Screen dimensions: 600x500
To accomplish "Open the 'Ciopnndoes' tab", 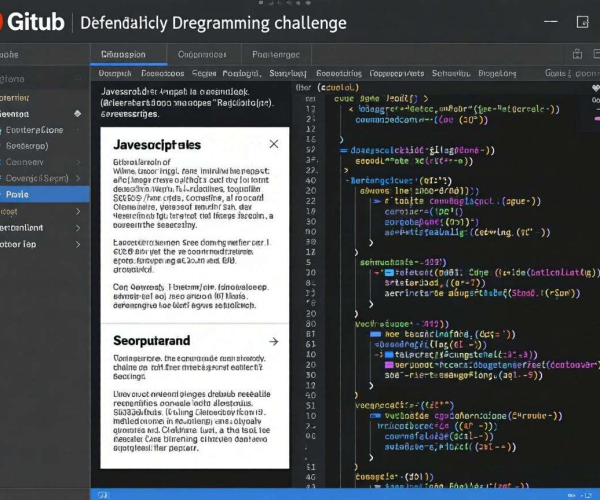I will coord(202,54).
